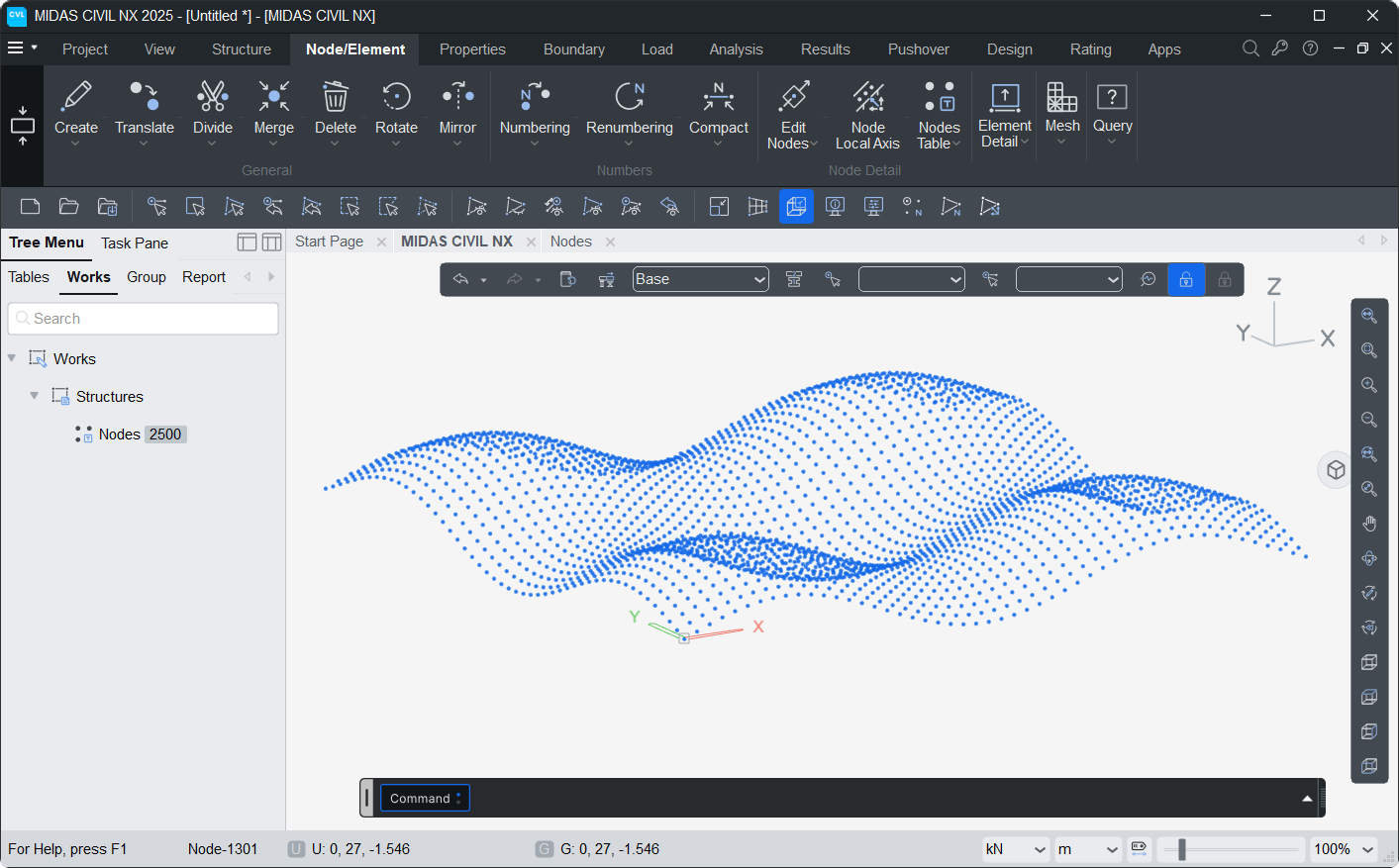The width and height of the screenshot is (1399, 868).
Task: Adjust the status bar zoom slider handle
Action: 1181,849
